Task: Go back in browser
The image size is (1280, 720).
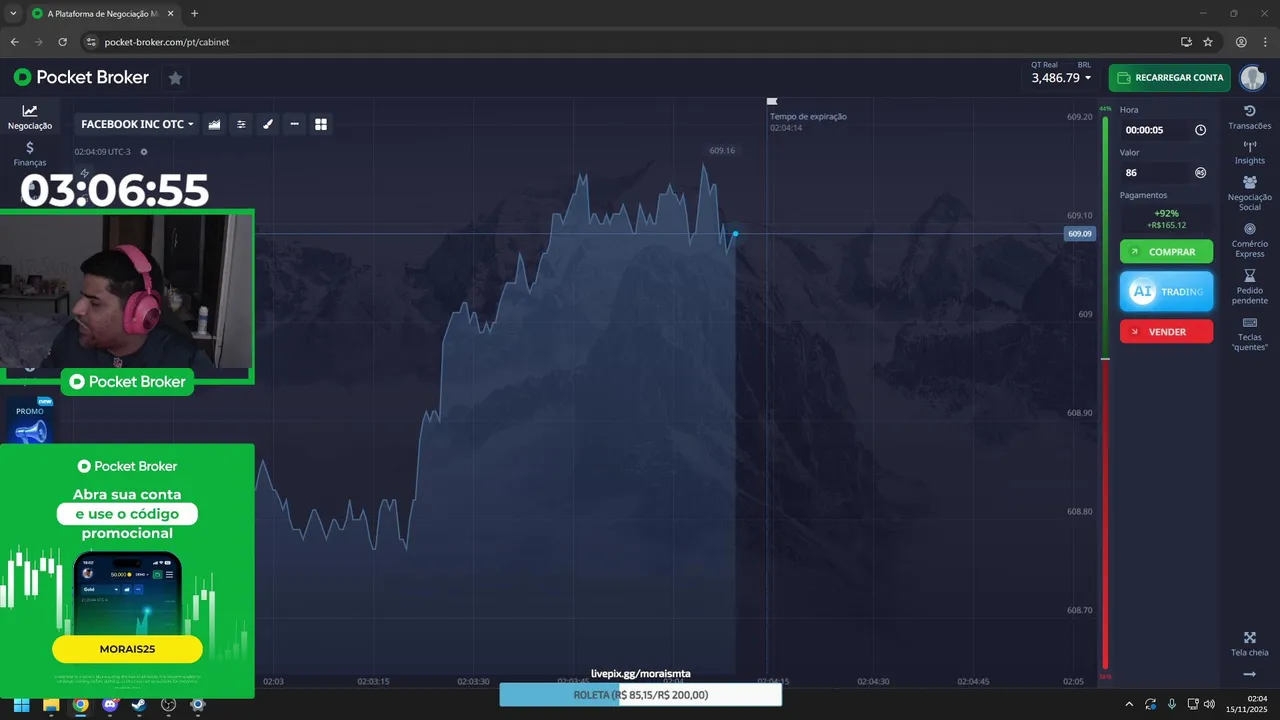Action: click(x=14, y=42)
